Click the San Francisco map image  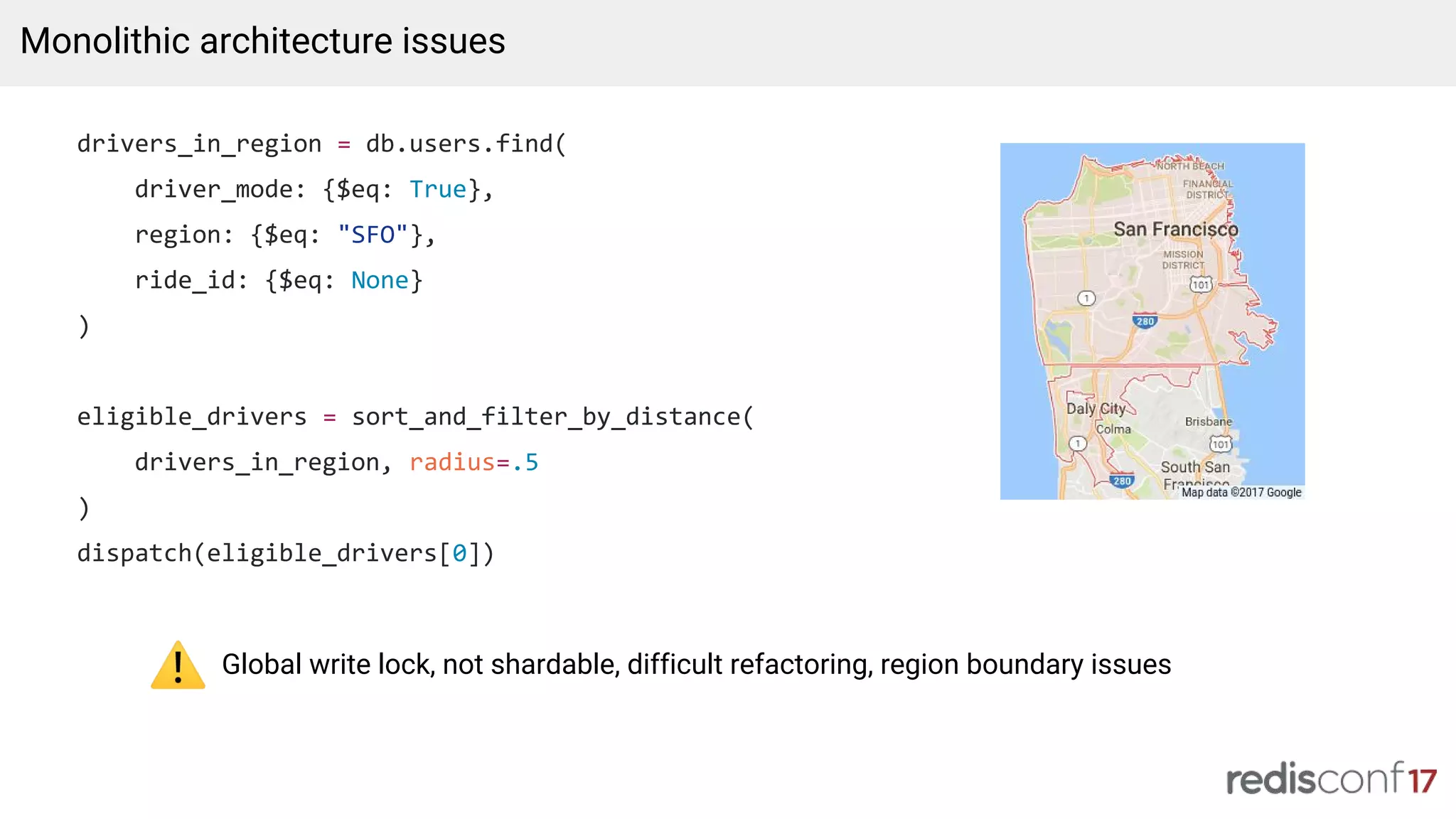pos(1152,321)
